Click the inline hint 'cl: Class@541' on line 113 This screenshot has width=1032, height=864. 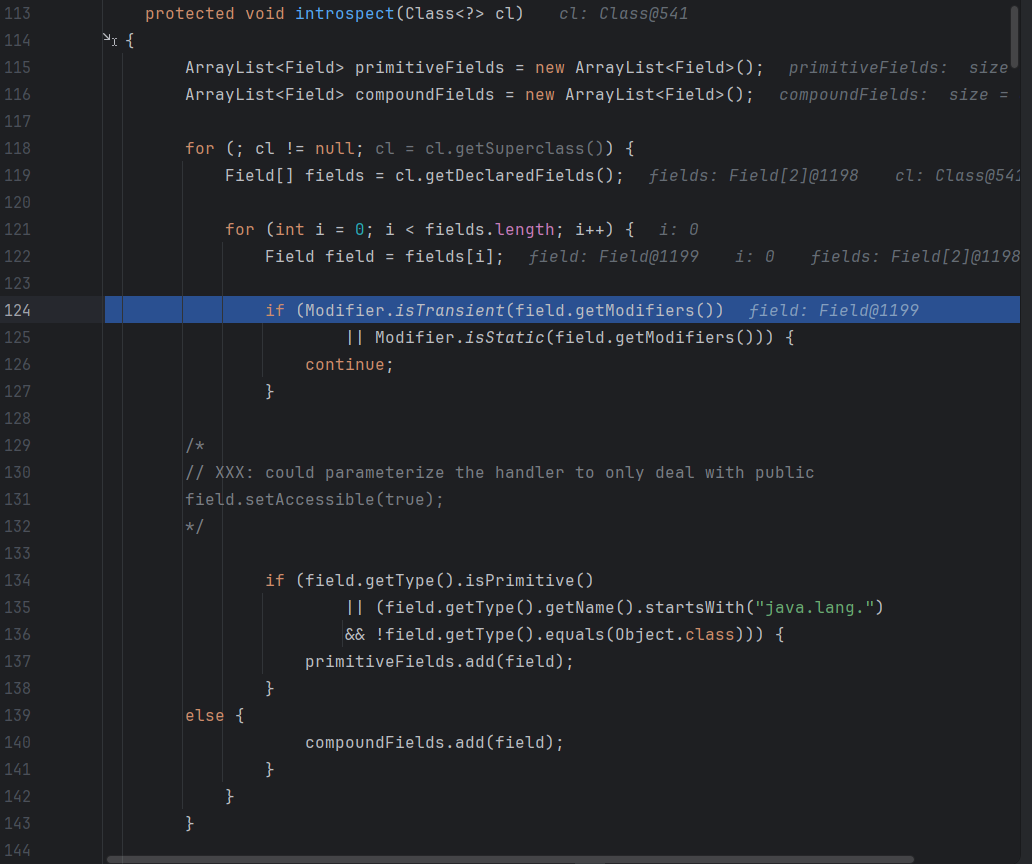tap(623, 14)
